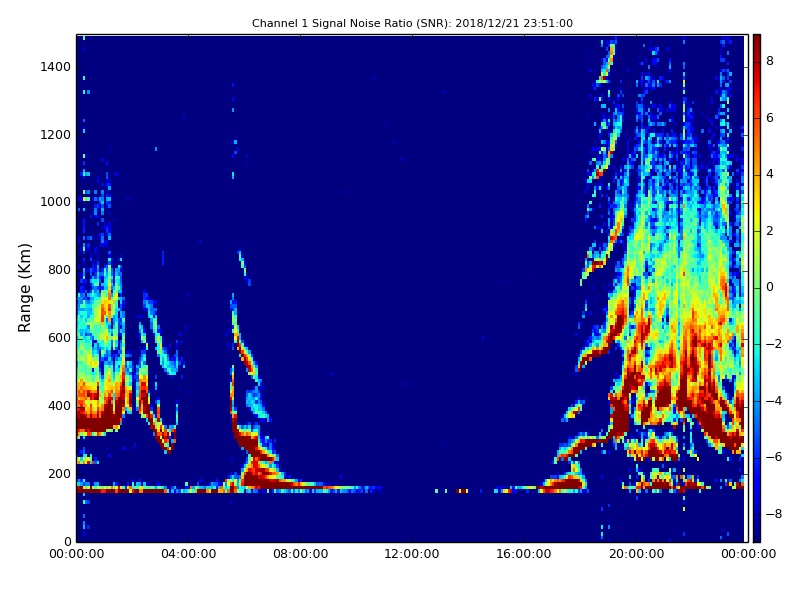Click the 600 range tick label
Screen dimensions: 800x600
(59, 338)
